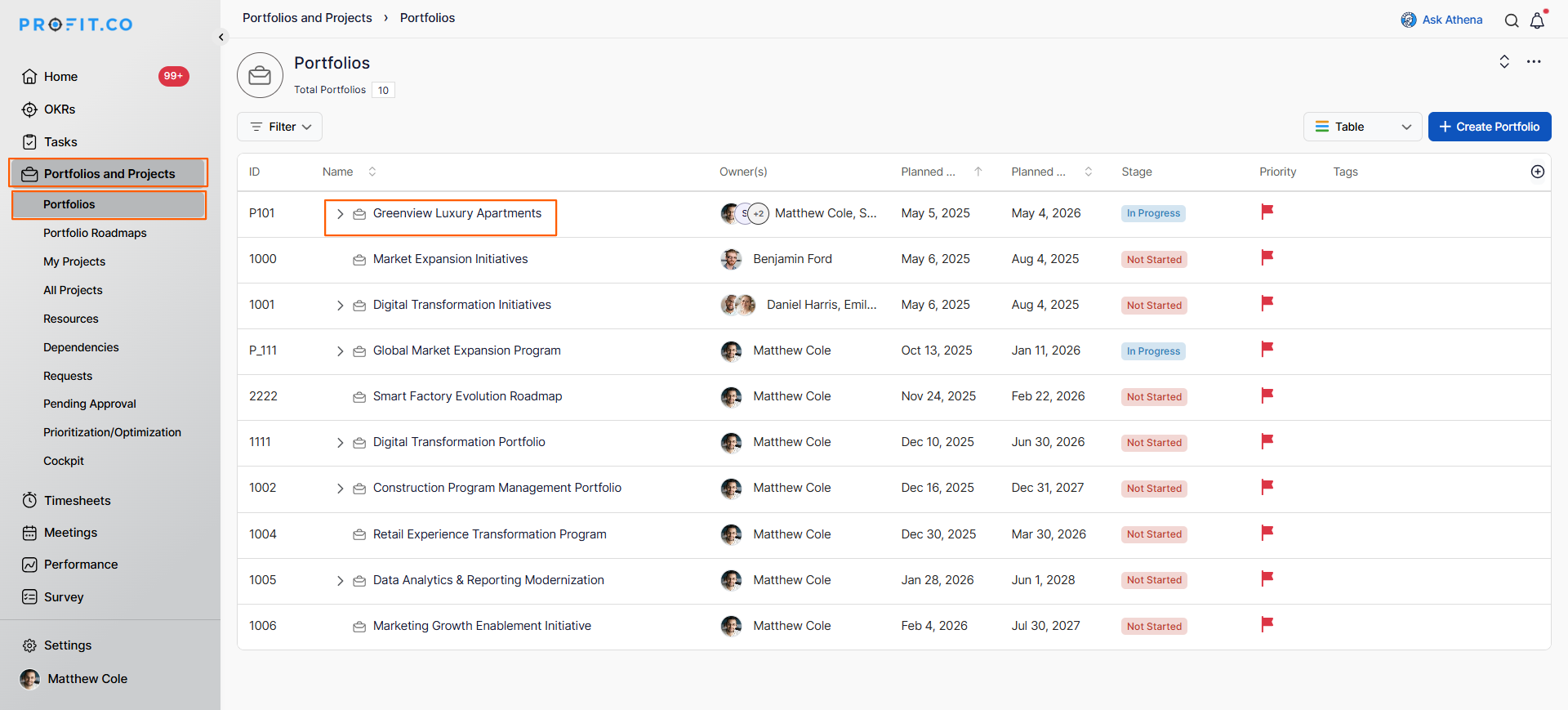
Task: Click the Ask Athena assistant icon
Action: pyautogui.click(x=1409, y=20)
